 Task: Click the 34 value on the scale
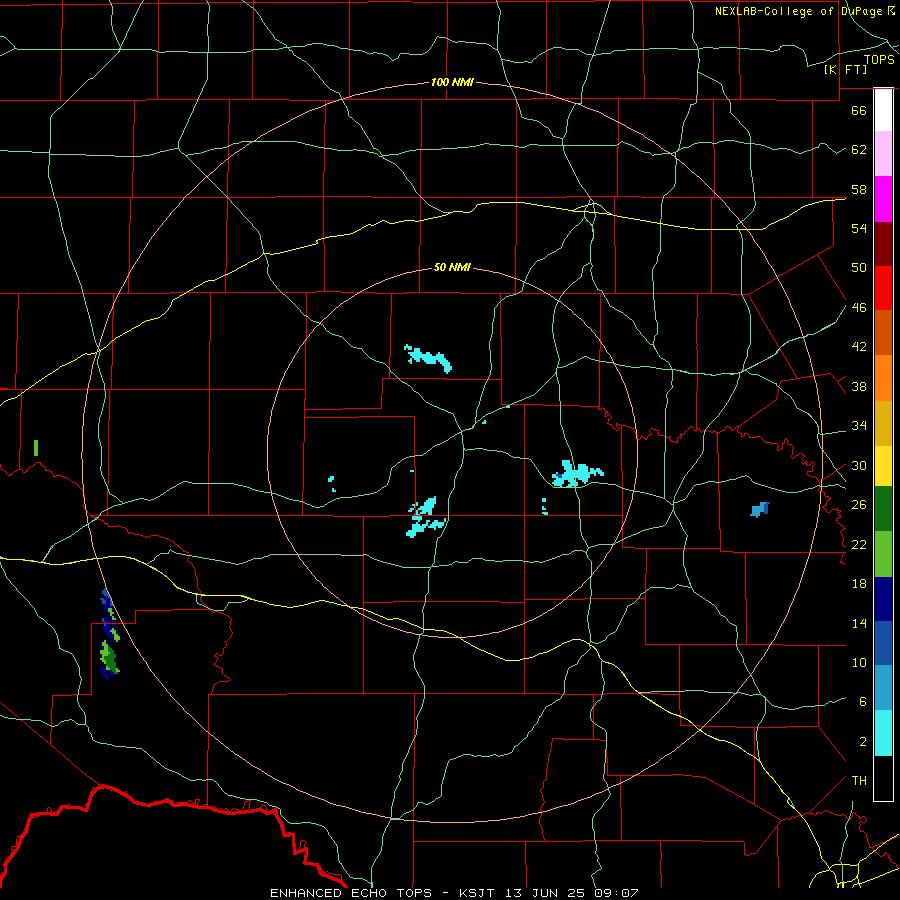859,426
